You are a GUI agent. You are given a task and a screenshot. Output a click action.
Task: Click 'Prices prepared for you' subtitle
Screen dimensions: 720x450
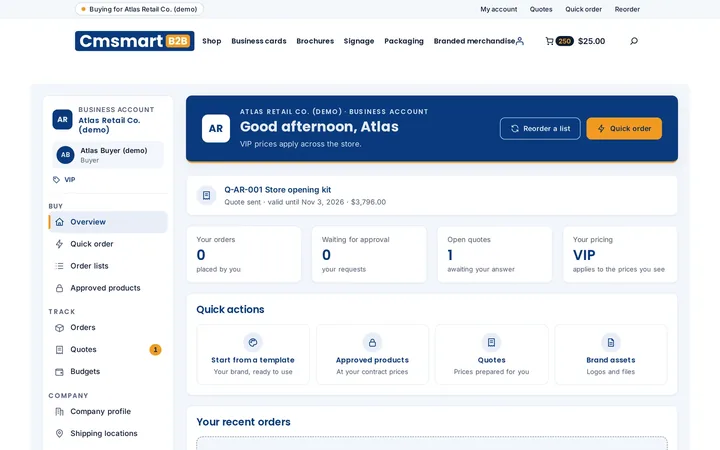[491, 372]
